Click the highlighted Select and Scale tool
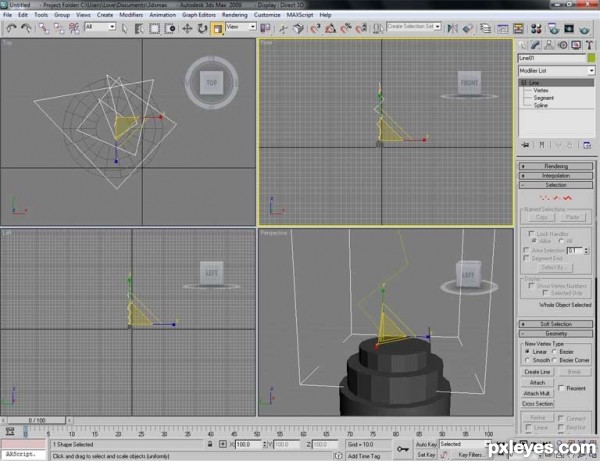The width and height of the screenshot is (600, 461). pos(217,29)
